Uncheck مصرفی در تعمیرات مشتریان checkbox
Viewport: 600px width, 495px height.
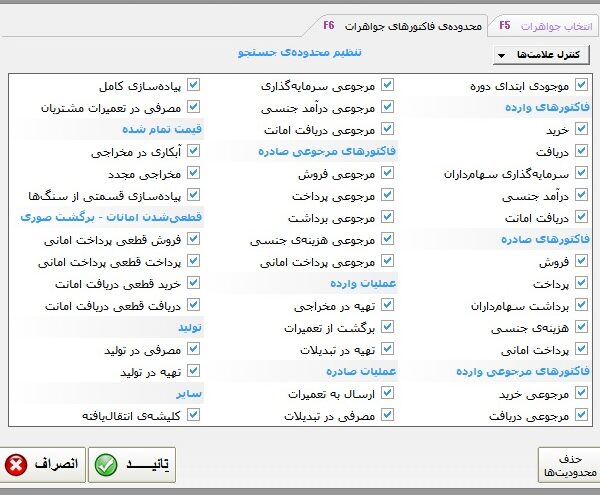click(193, 107)
